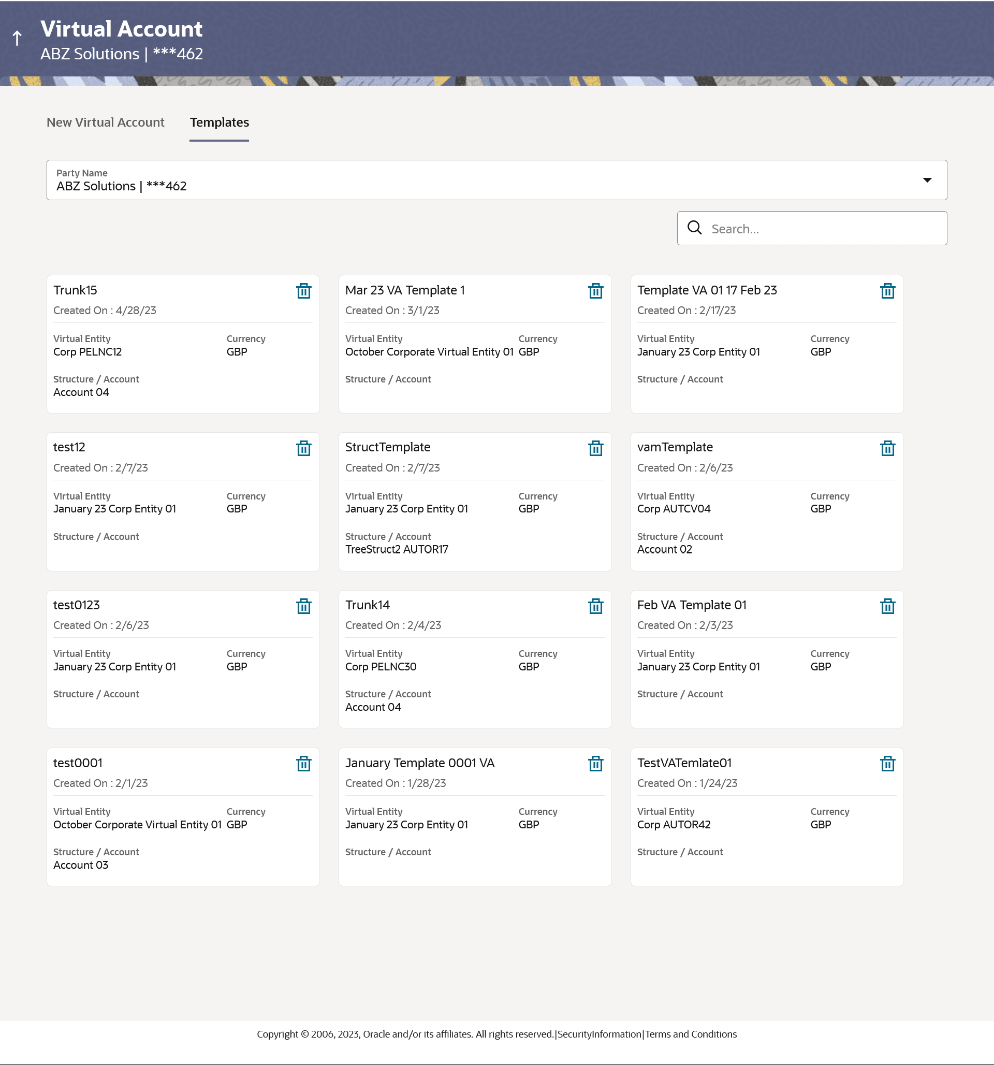Delete the Trunk15 template
Screen dimensions: 994x1065
[x=303, y=291]
